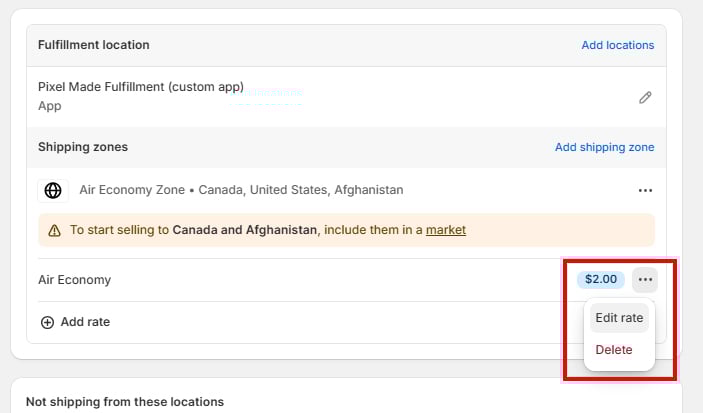Image resolution: width=703 pixels, height=413 pixels.
Task: Click the $2.00 price badge
Action: point(601,280)
